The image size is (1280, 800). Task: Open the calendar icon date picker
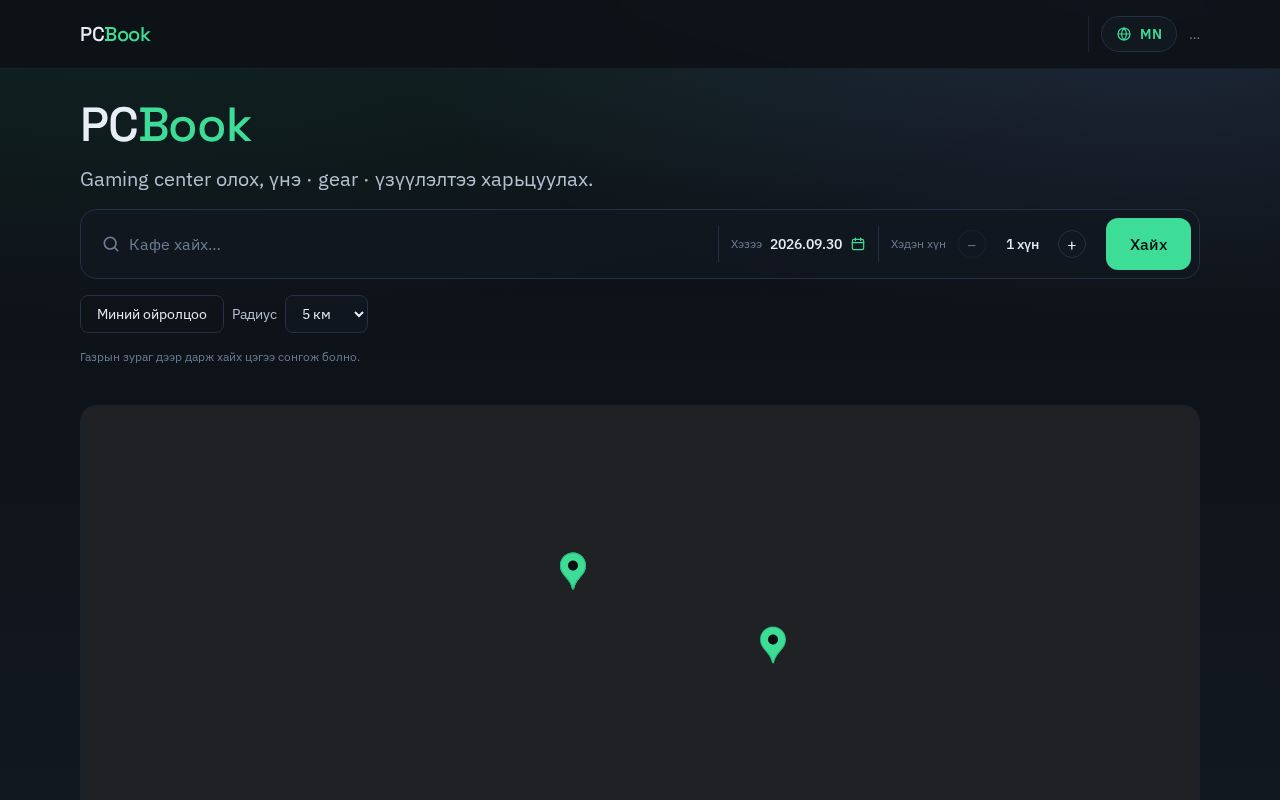pyautogui.click(x=858, y=244)
